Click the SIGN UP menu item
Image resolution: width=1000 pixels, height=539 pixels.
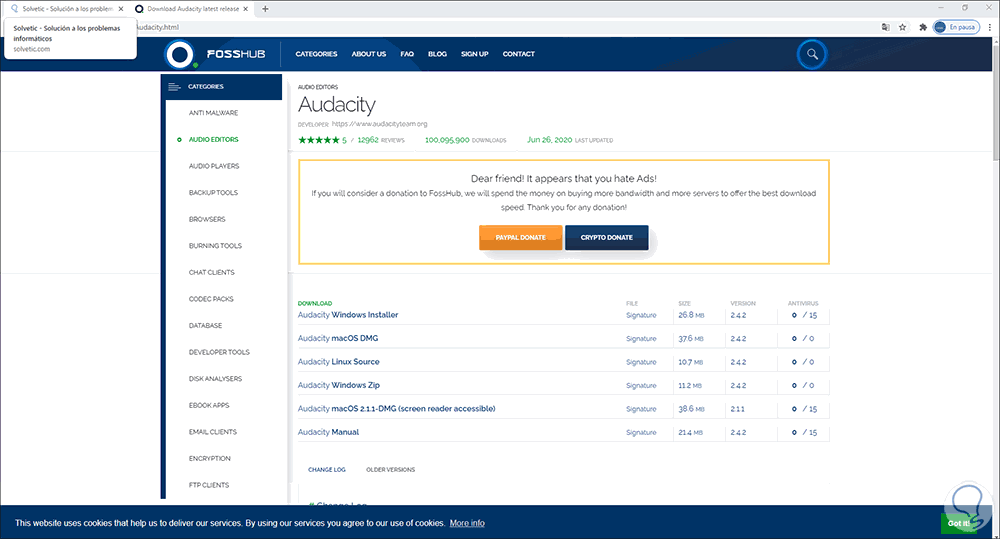pyautogui.click(x=474, y=54)
